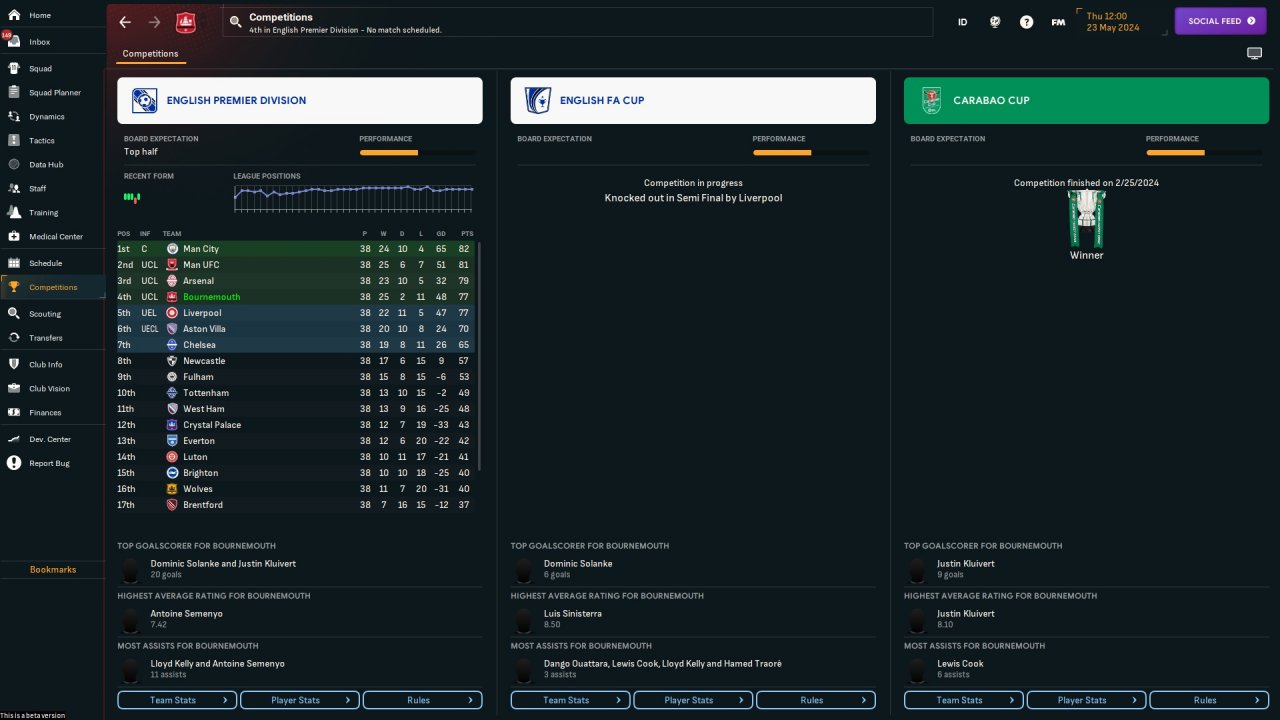
Task: Click the Carabao Cup trophy image
Action: coord(1086,218)
